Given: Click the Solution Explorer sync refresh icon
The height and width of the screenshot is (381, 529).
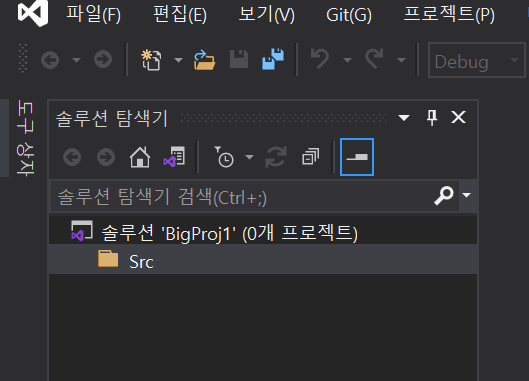Looking at the screenshot, I should pos(276,157).
